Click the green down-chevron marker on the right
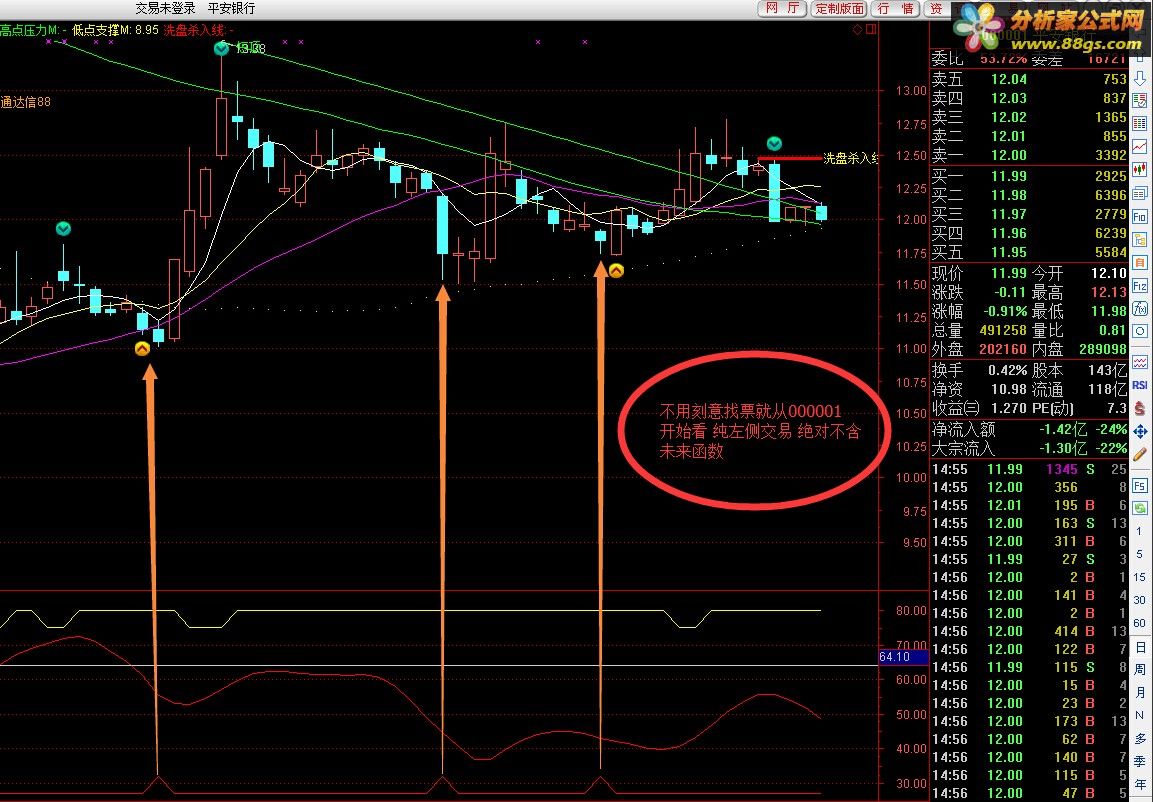This screenshot has height=802, width=1153. (774, 143)
